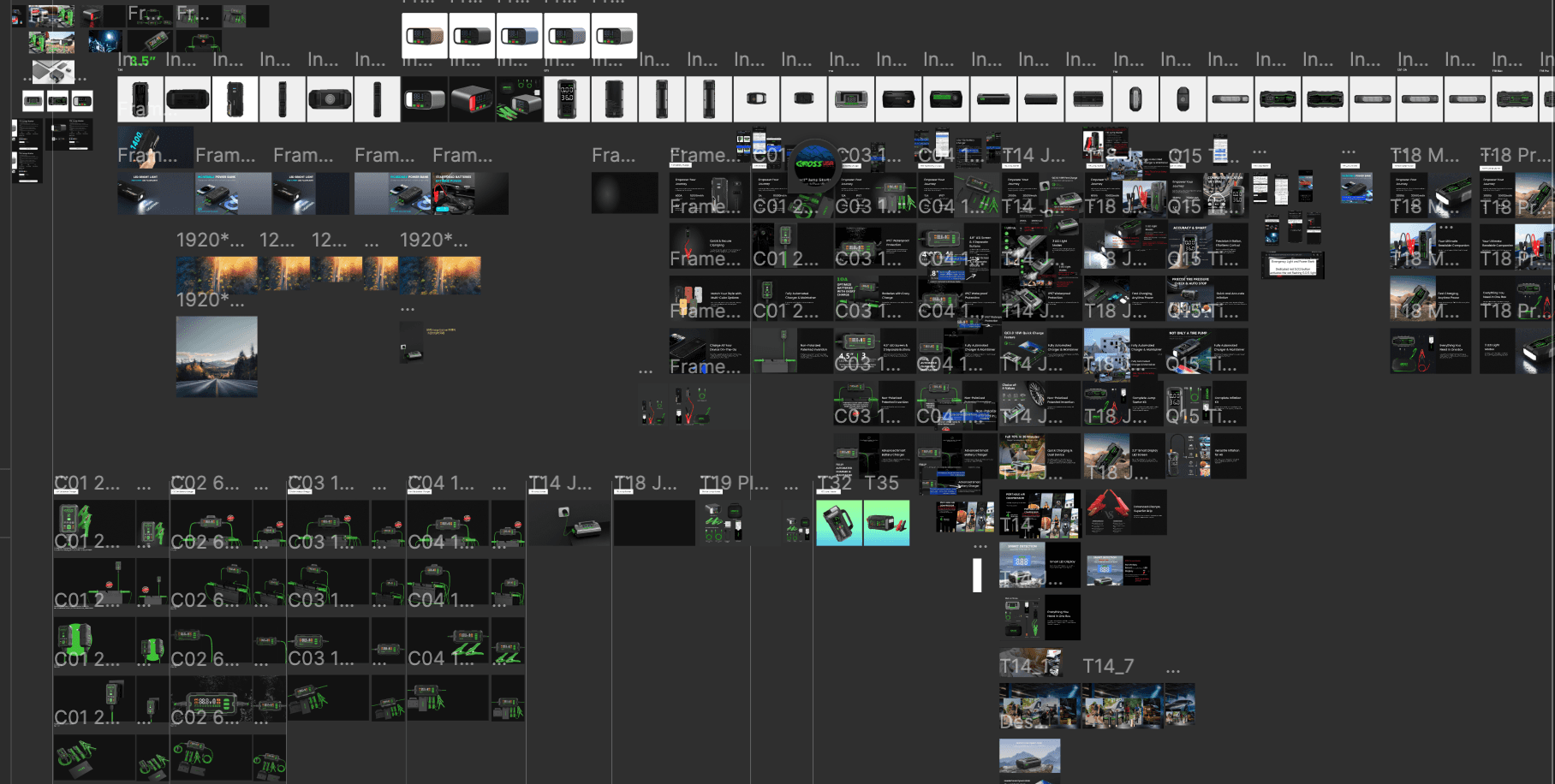Select the empty dark vignette frame

click(x=625, y=193)
